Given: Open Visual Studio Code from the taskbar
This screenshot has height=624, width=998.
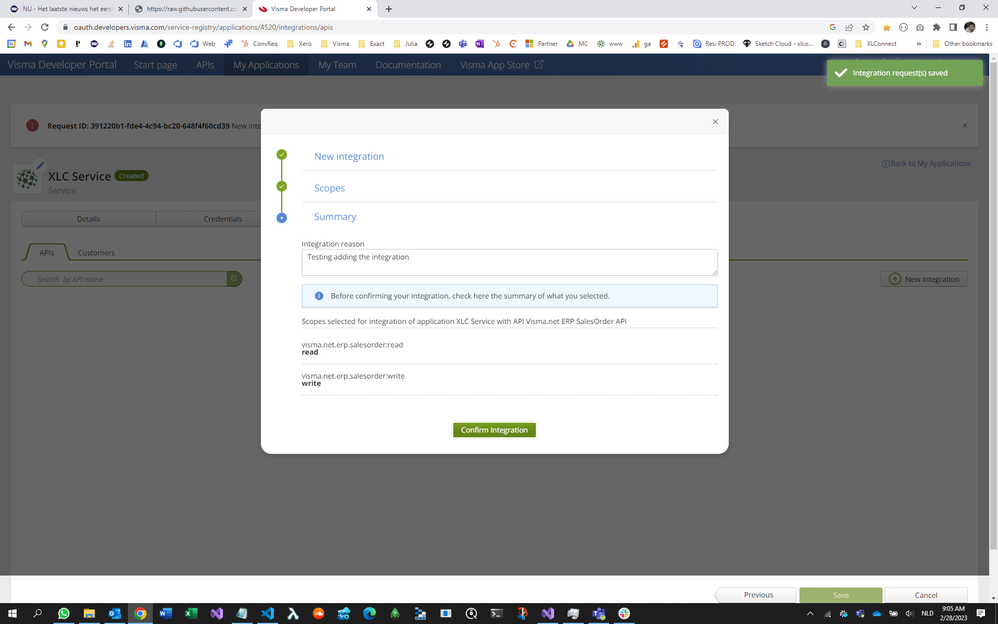Looking at the screenshot, I should [x=267, y=613].
